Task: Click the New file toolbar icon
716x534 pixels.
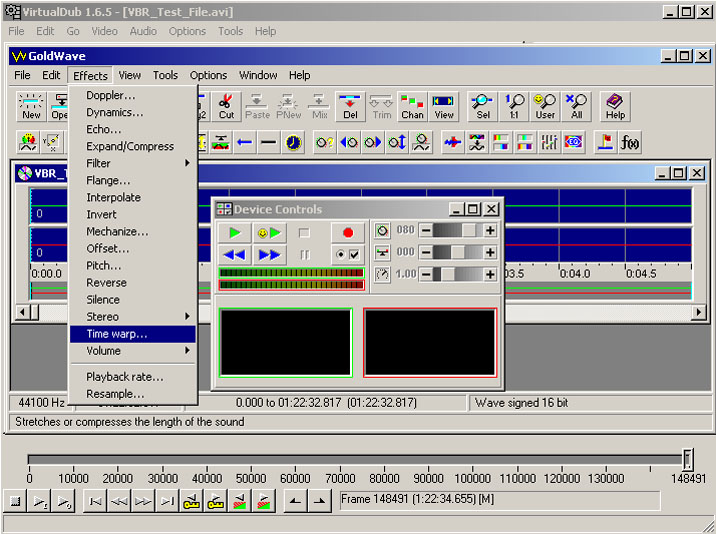Action: (x=31, y=106)
